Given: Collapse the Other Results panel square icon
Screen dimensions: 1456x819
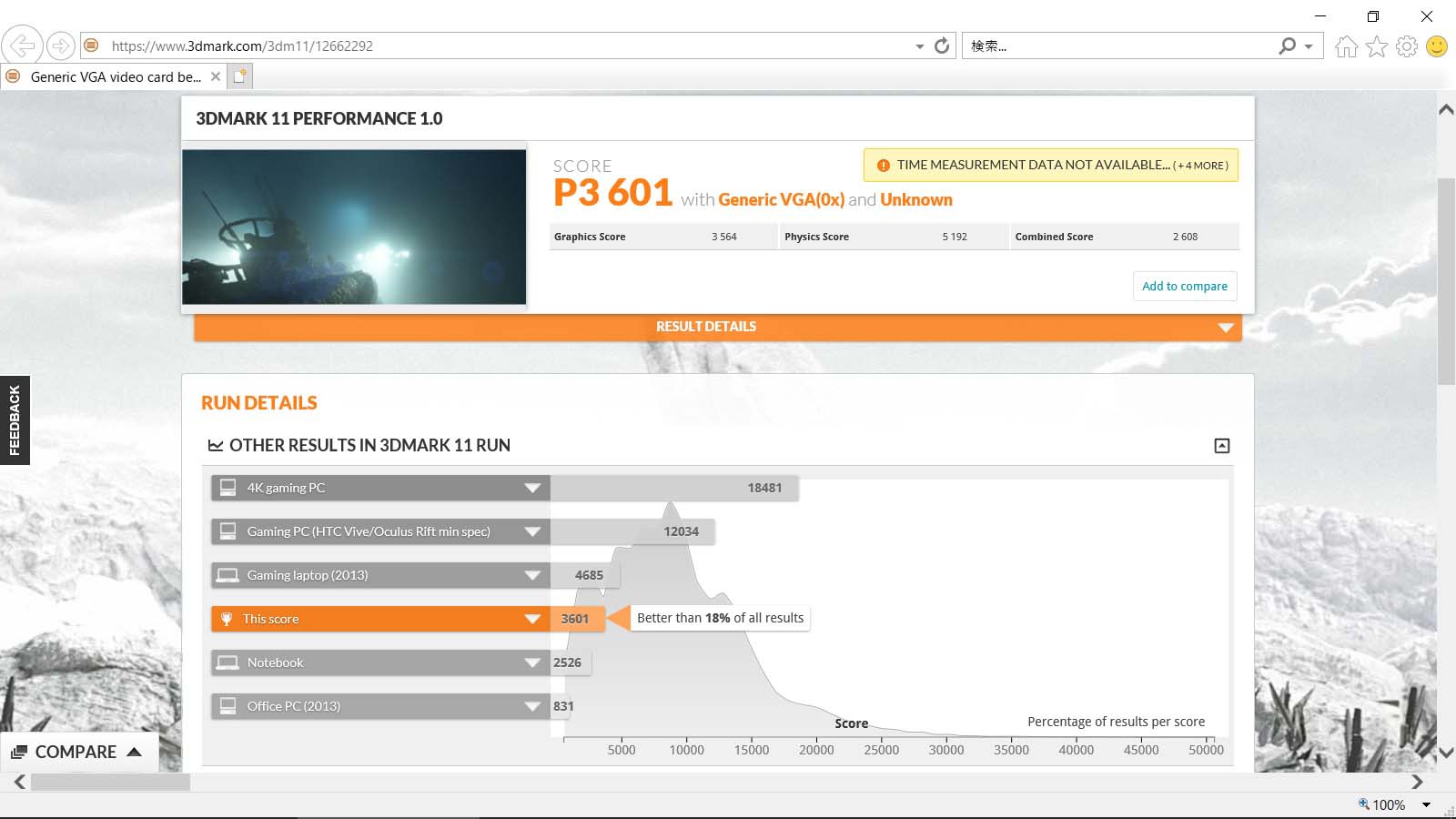Looking at the screenshot, I should point(1222,446).
